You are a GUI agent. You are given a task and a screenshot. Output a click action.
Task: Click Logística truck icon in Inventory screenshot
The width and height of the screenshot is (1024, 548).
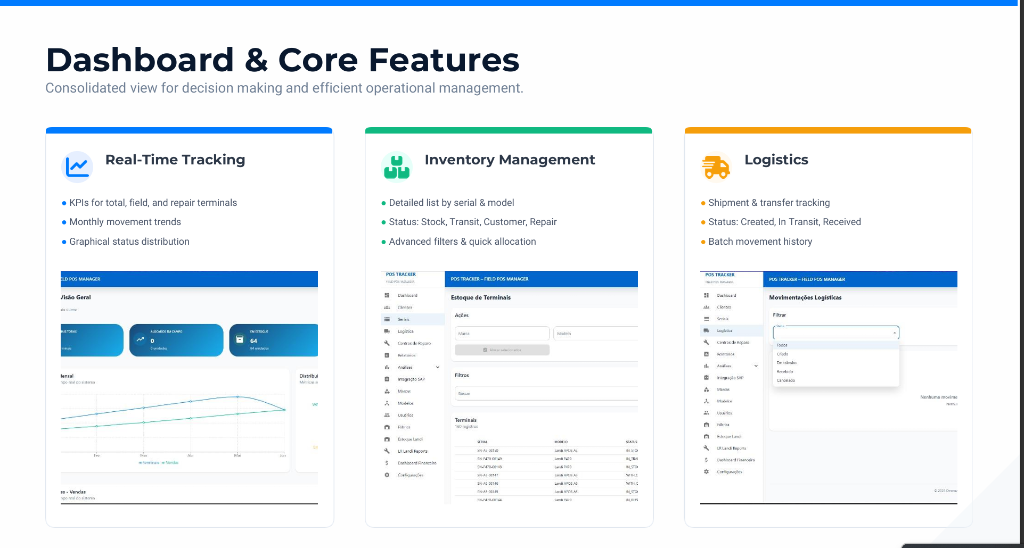387,331
